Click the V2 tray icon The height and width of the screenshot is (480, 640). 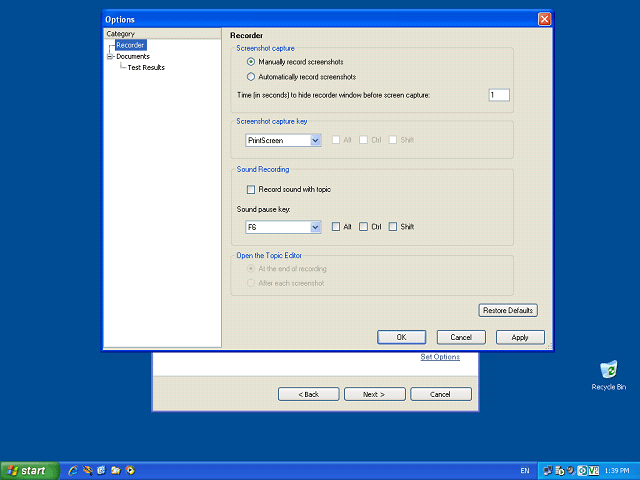[594, 471]
